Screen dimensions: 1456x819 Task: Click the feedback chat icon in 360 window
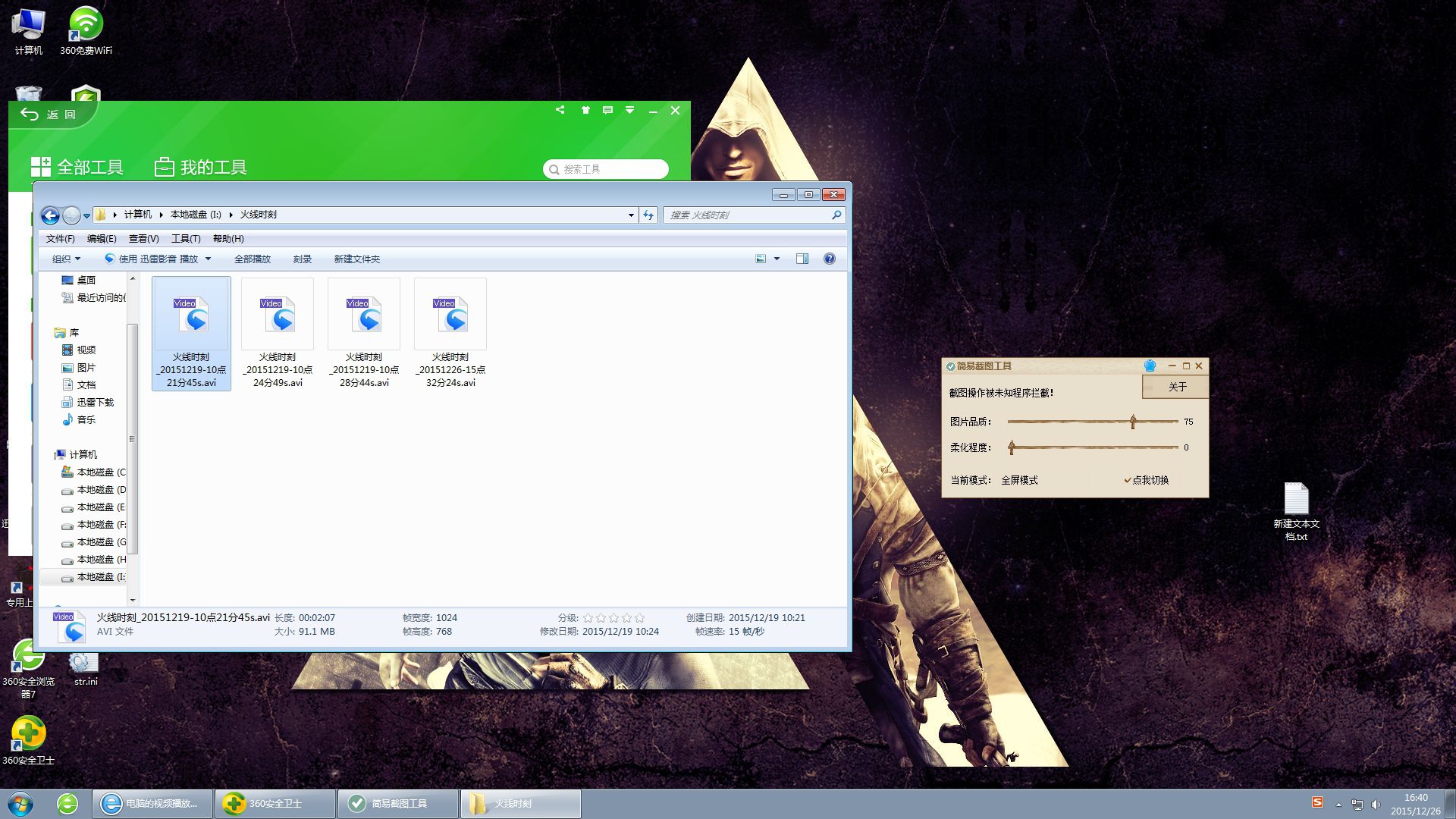click(607, 110)
